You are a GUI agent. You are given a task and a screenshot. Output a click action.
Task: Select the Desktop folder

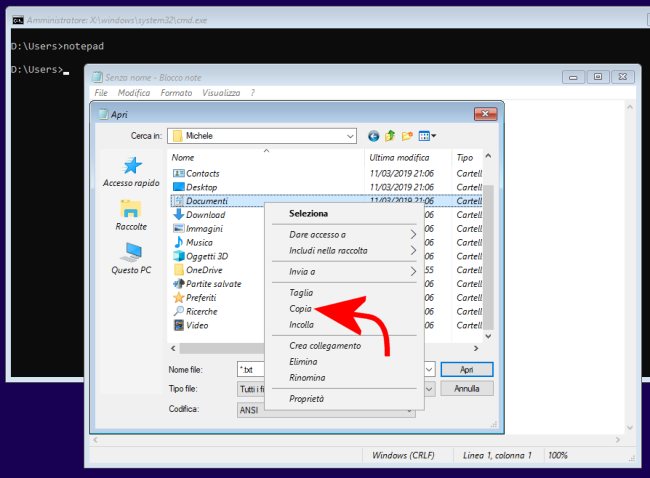click(201, 187)
